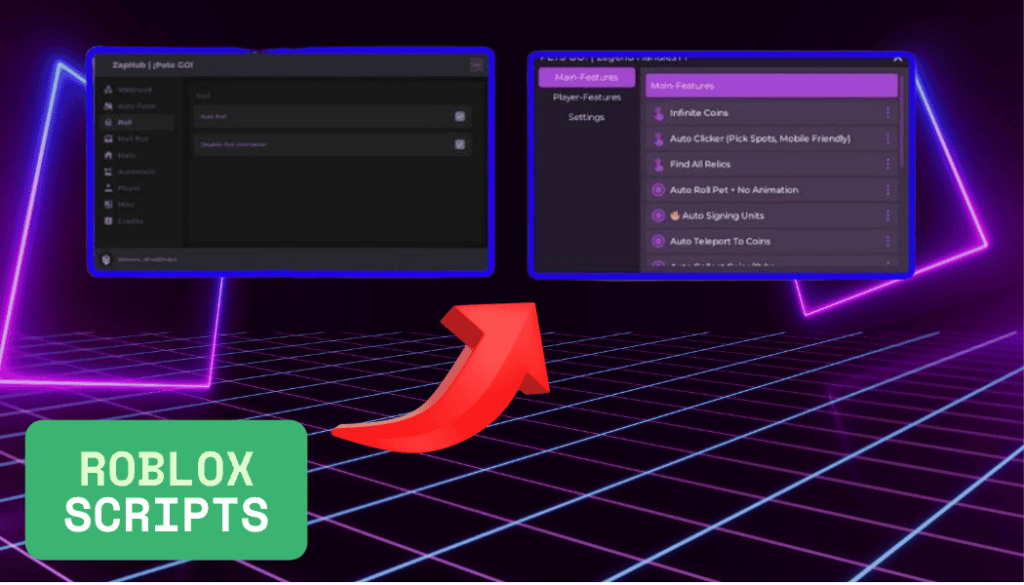The image size is (1024, 585).
Task: Open three-dot options for Auto Signing Units
Action: click(888, 215)
